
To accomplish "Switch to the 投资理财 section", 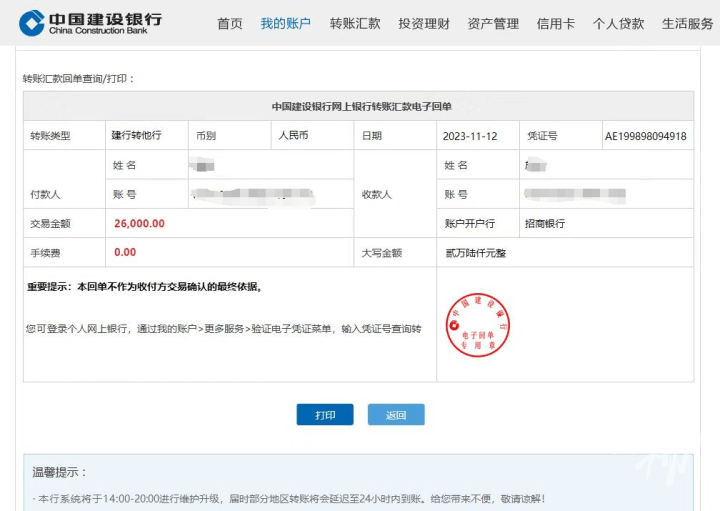I will (x=424, y=23).
